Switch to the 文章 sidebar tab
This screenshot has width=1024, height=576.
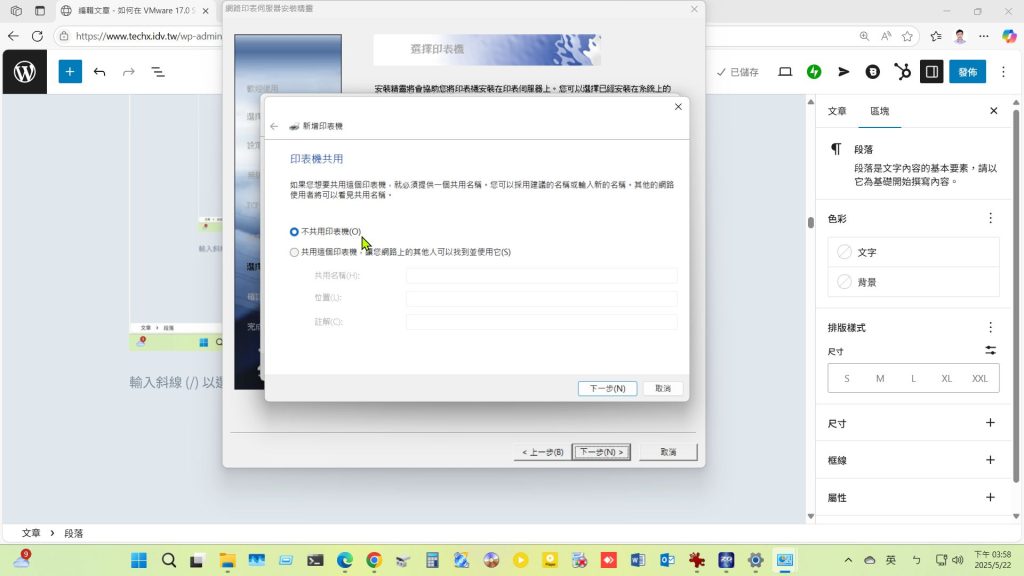(x=837, y=111)
